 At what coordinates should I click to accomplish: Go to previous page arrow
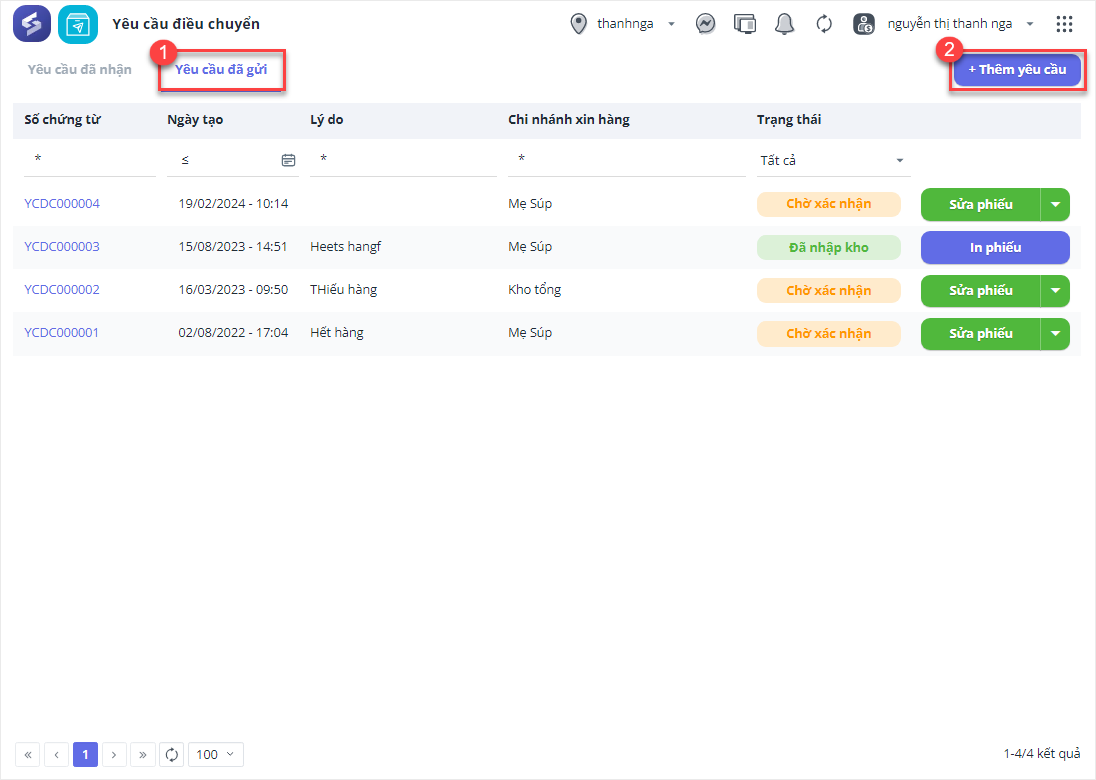click(56, 754)
